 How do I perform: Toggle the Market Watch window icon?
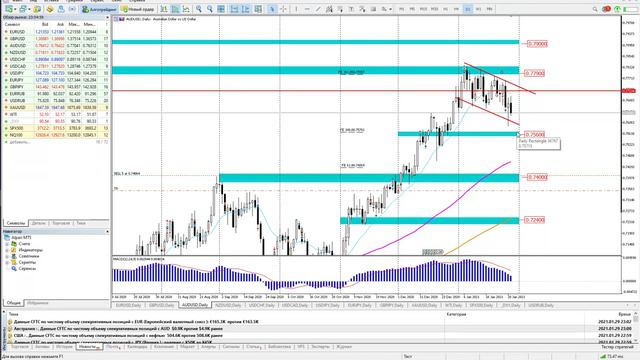point(37,9)
